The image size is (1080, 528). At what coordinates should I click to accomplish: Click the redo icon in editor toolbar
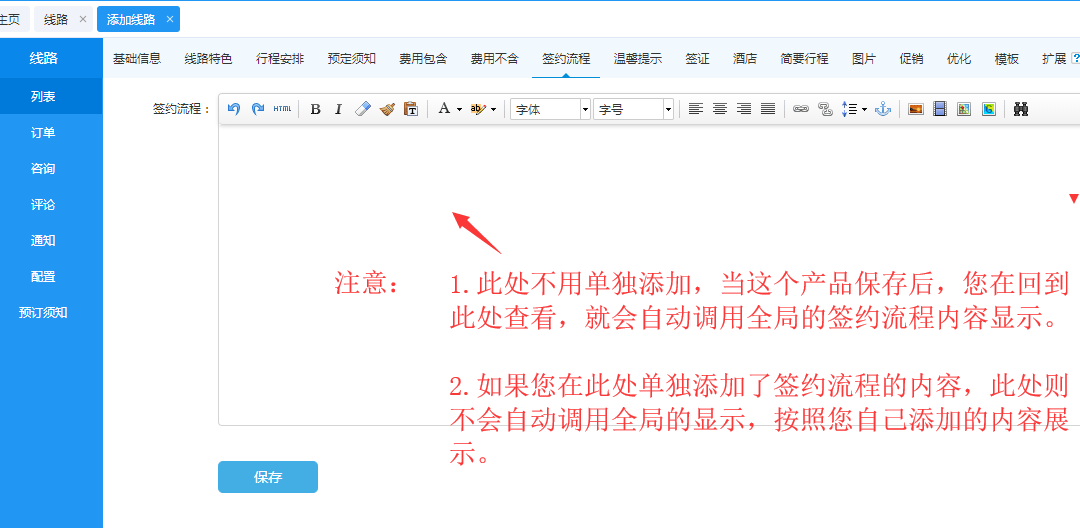[x=258, y=109]
